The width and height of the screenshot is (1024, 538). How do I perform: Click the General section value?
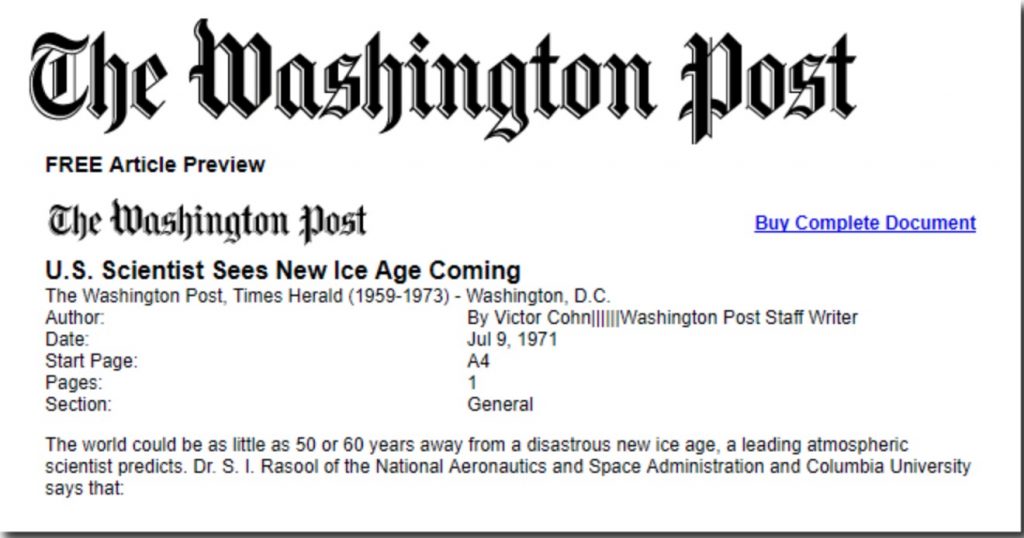pos(500,404)
